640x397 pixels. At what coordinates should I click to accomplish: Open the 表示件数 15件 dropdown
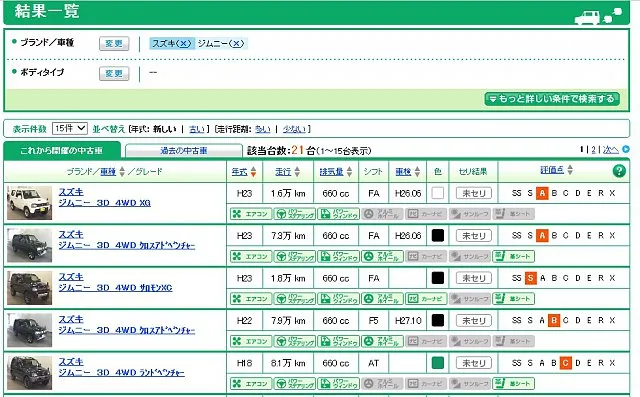tap(70, 129)
